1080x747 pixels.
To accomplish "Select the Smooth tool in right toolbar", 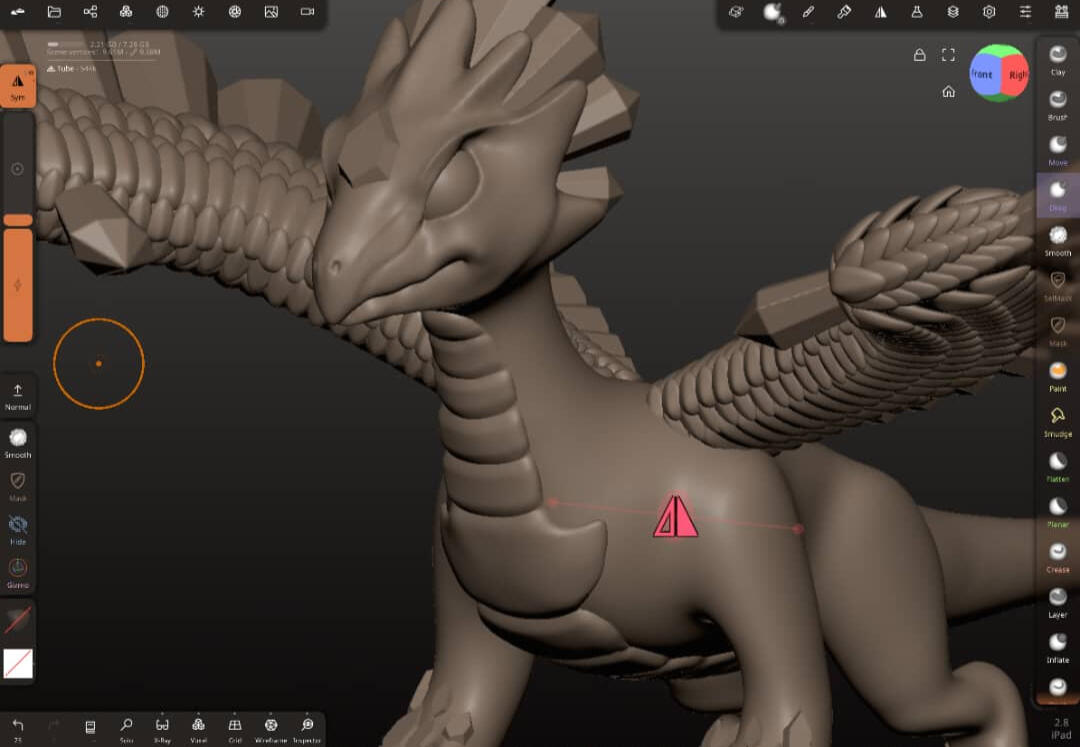I will pyautogui.click(x=1057, y=241).
